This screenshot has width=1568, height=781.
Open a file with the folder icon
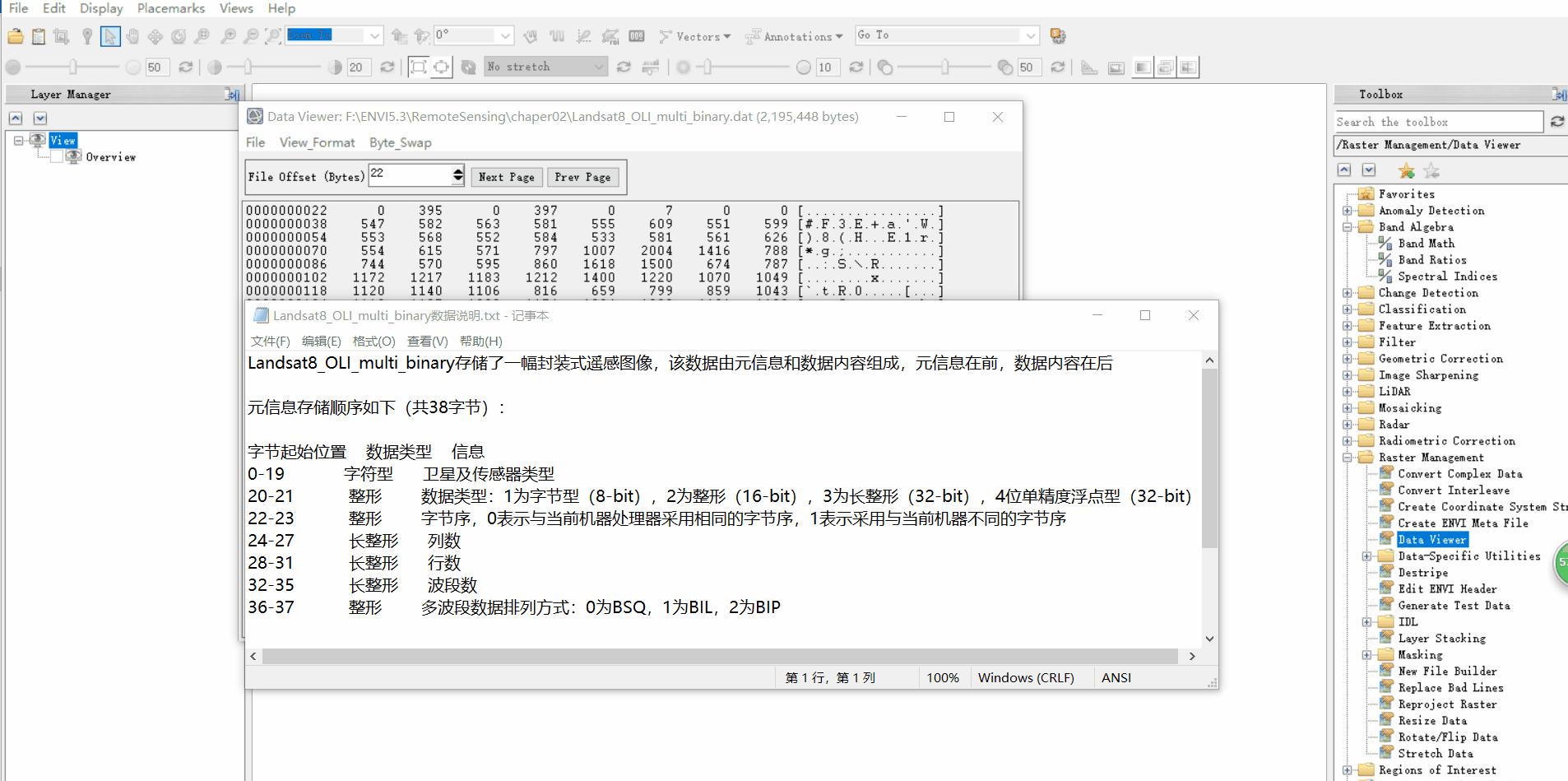16,36
